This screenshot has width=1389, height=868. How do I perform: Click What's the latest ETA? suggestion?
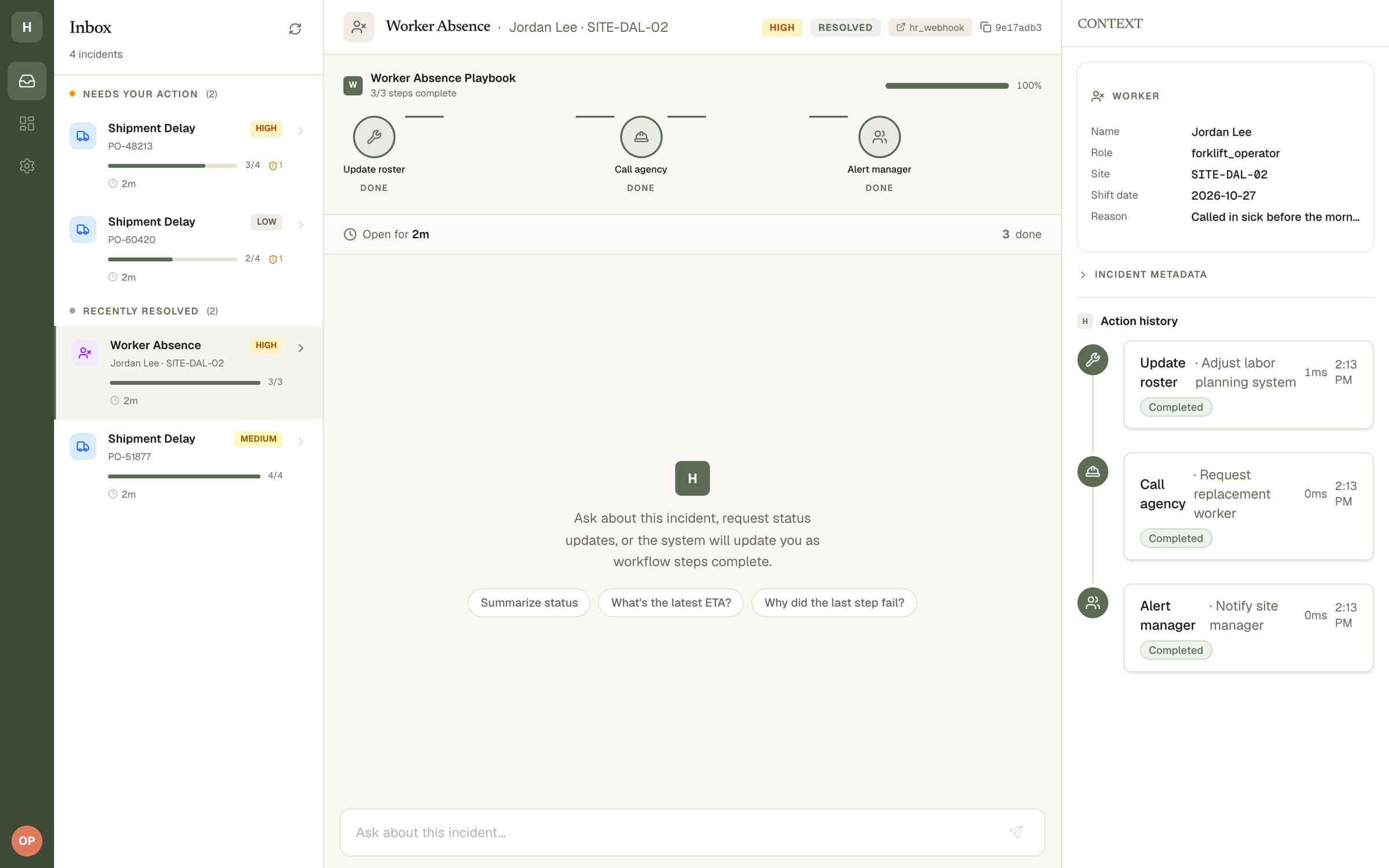(671, 603)
